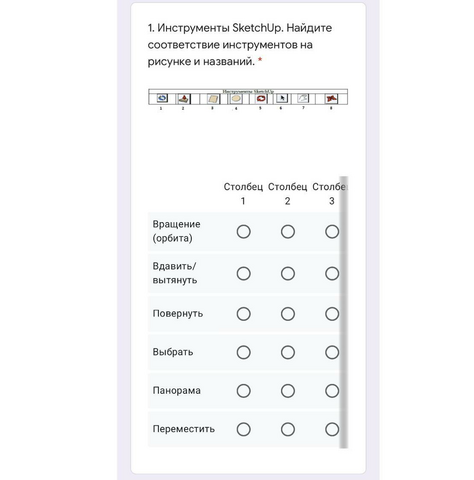
Task: Choose Столбец 1 for Повернуть row
Action: tap(244, 314)
